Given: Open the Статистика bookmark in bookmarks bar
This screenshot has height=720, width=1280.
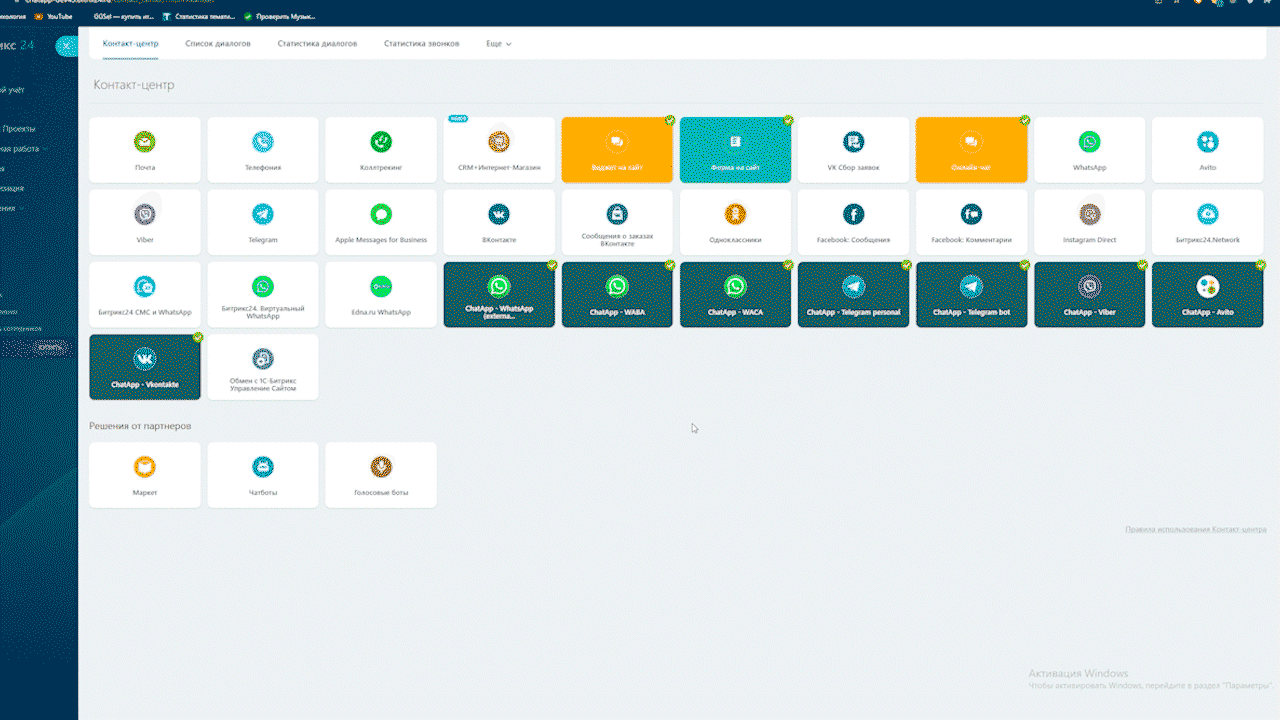Looking at the screenshot, I should point(197,16).
